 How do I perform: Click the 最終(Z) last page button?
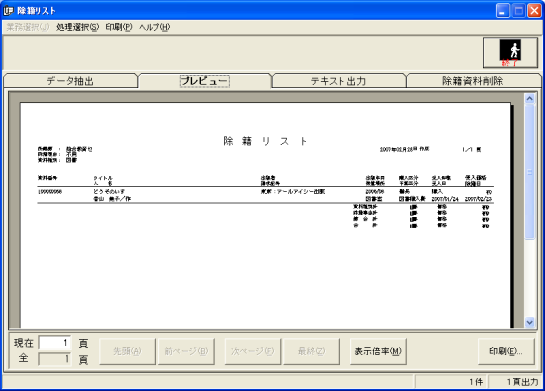click(x=311, y=351)
